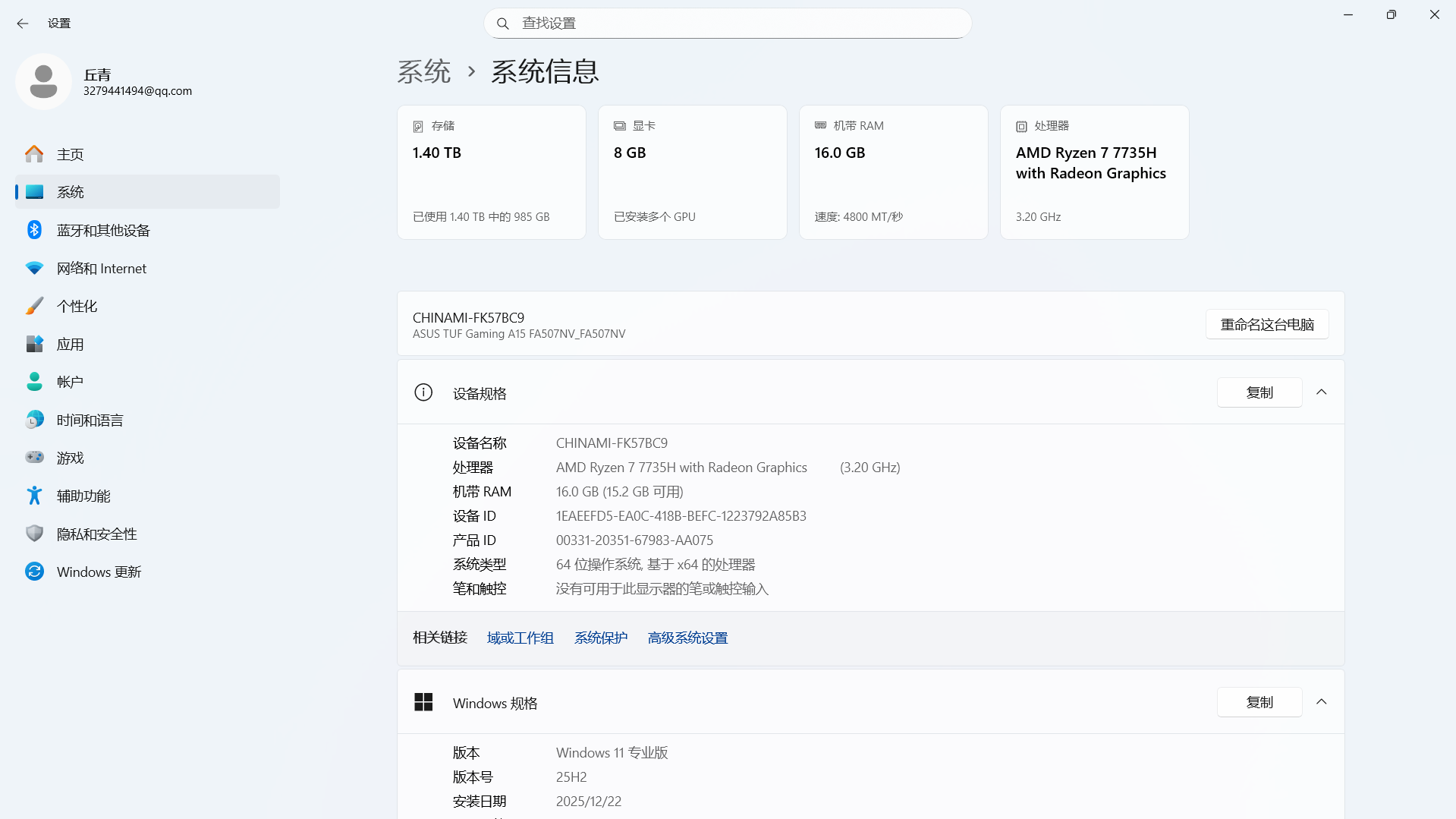Open the 高级系统设置 link
This screenshot has width=1456, height=819.
point(687,638)
